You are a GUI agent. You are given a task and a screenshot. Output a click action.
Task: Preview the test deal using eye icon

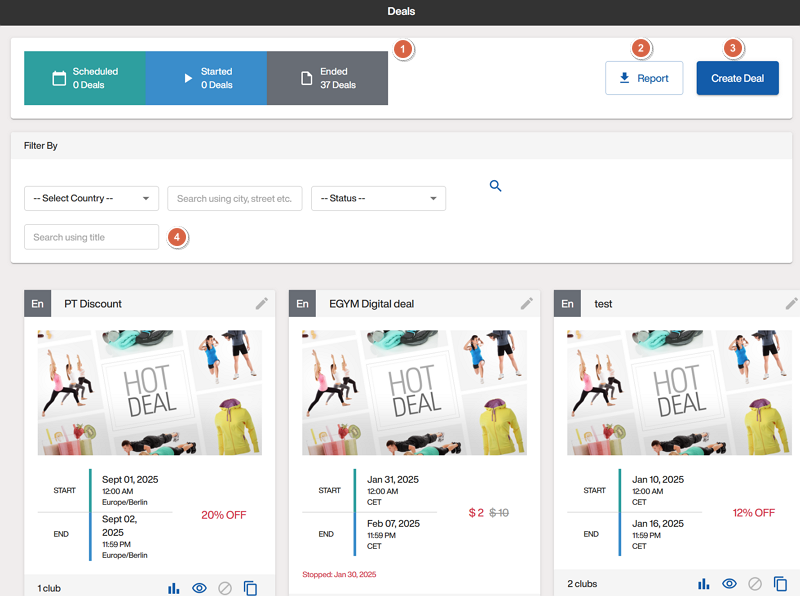729,584
